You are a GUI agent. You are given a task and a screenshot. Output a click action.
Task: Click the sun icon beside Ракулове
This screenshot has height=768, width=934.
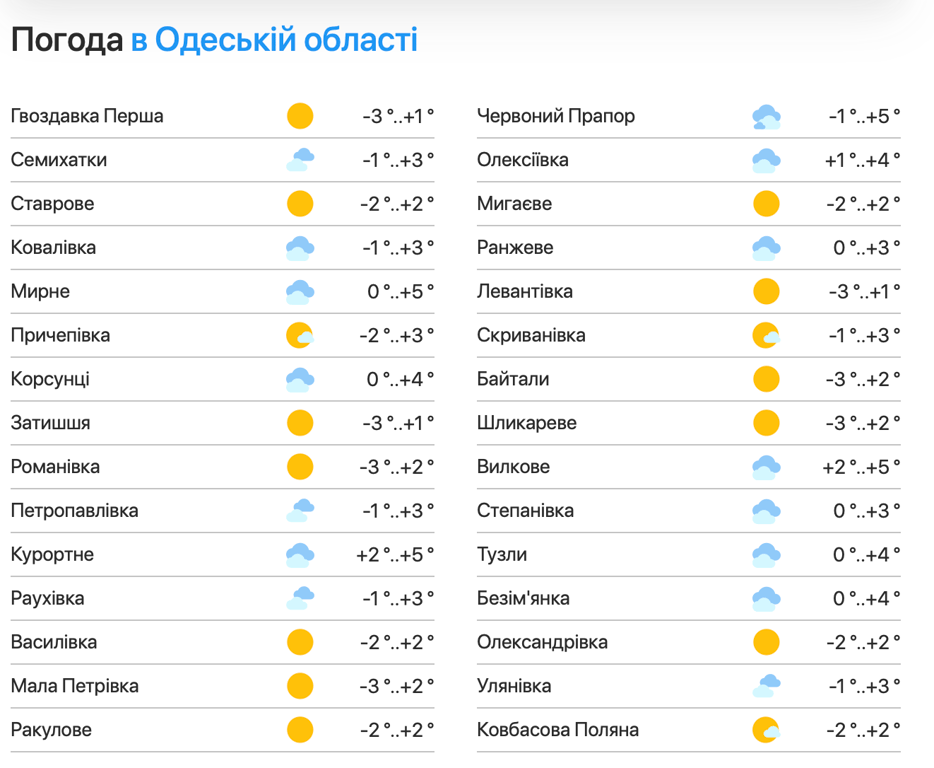300,730
